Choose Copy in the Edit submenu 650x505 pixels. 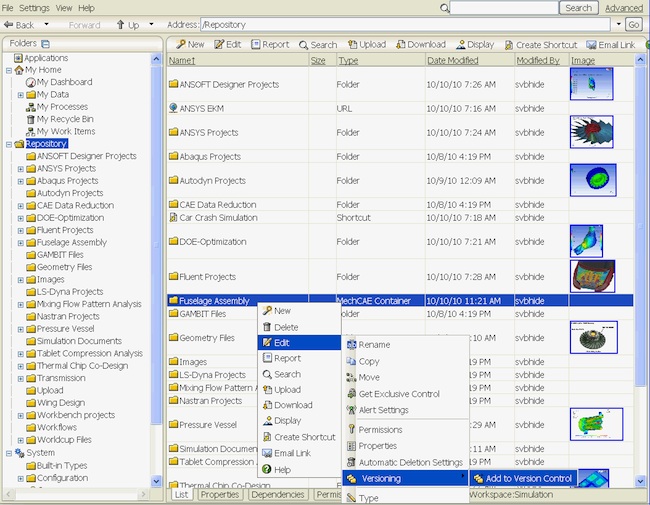pyautogui.click(x=363, y=361)
